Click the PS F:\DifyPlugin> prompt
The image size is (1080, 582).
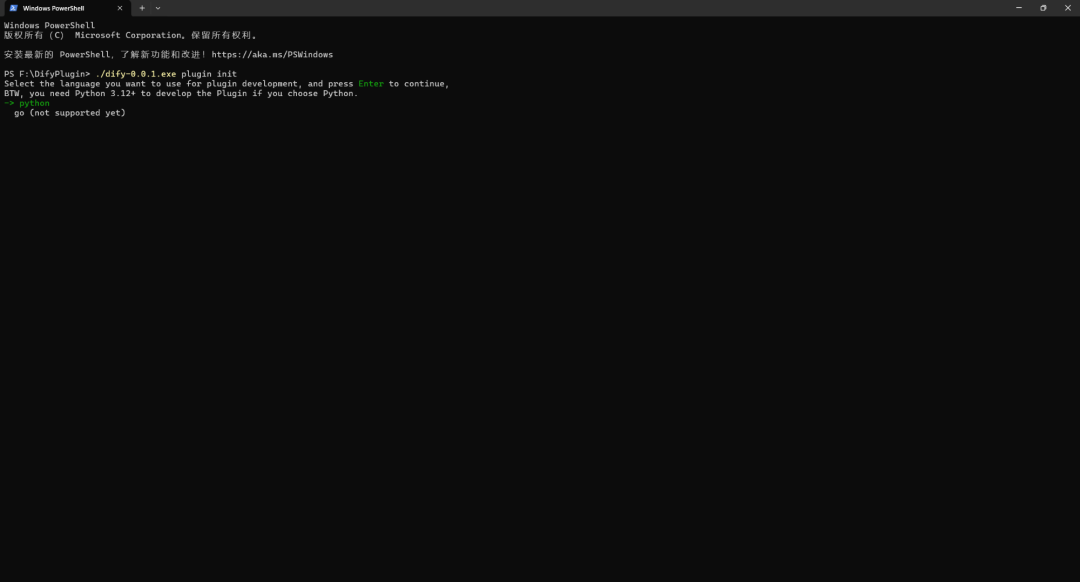(47, 74)
